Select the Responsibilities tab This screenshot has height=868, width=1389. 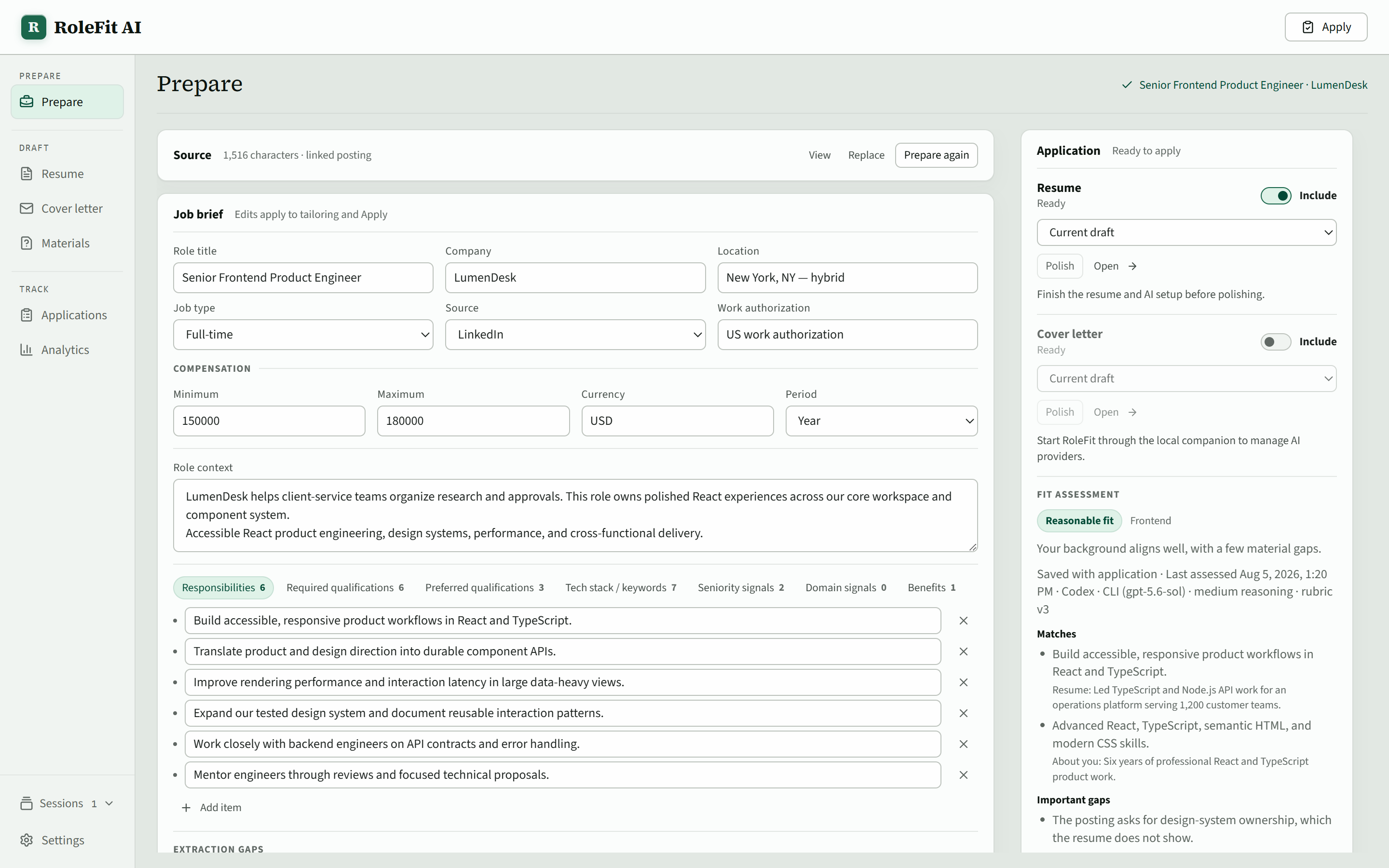tap(223, 587)
